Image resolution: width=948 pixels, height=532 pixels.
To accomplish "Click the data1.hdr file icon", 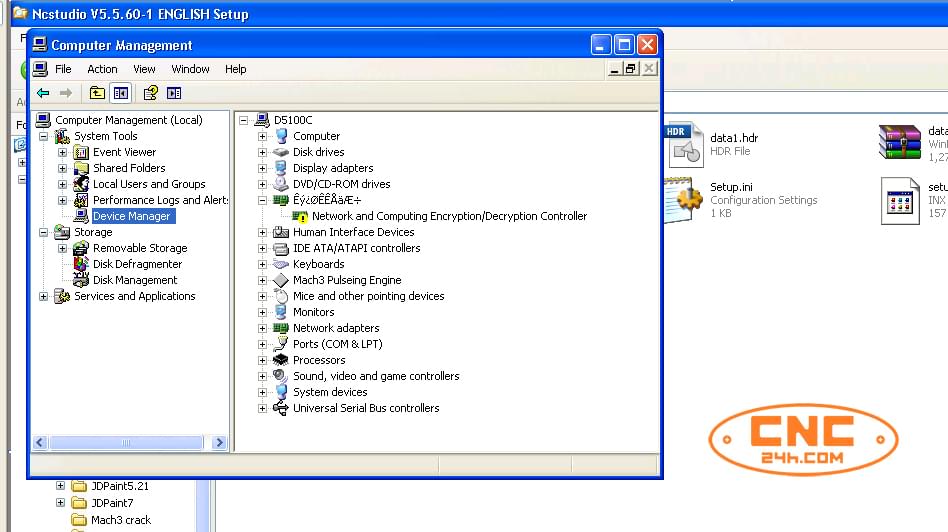I will (x=685, y=145).
